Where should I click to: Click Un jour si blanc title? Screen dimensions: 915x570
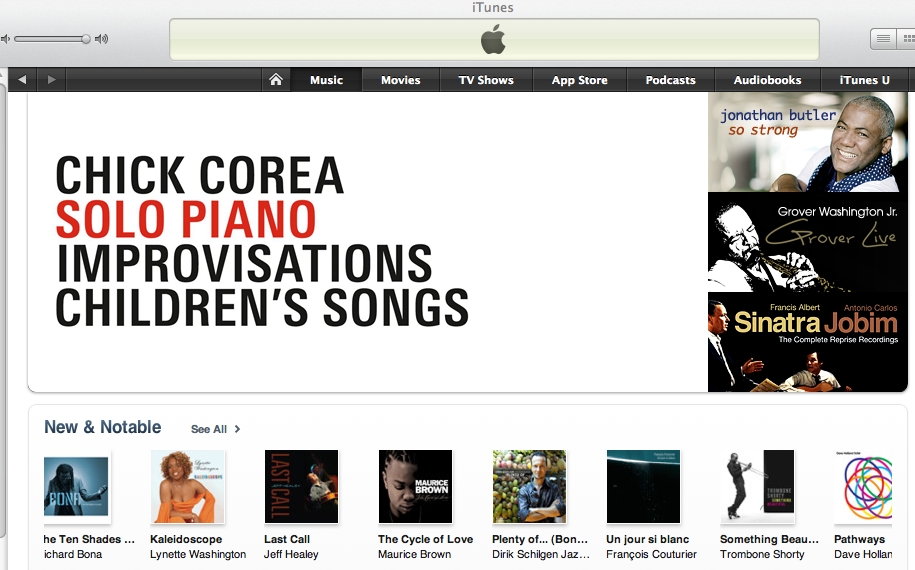647,539
